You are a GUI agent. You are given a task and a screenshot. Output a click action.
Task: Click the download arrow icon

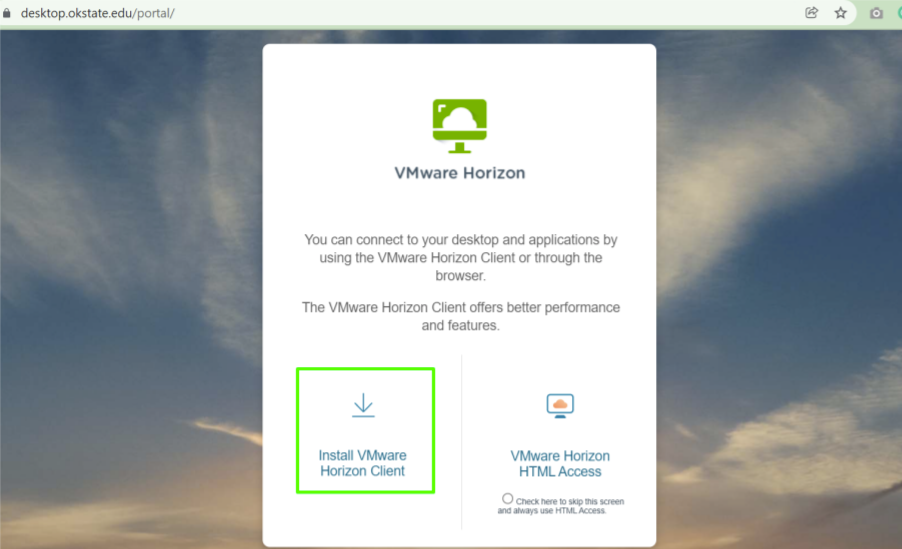pos(363,405)
